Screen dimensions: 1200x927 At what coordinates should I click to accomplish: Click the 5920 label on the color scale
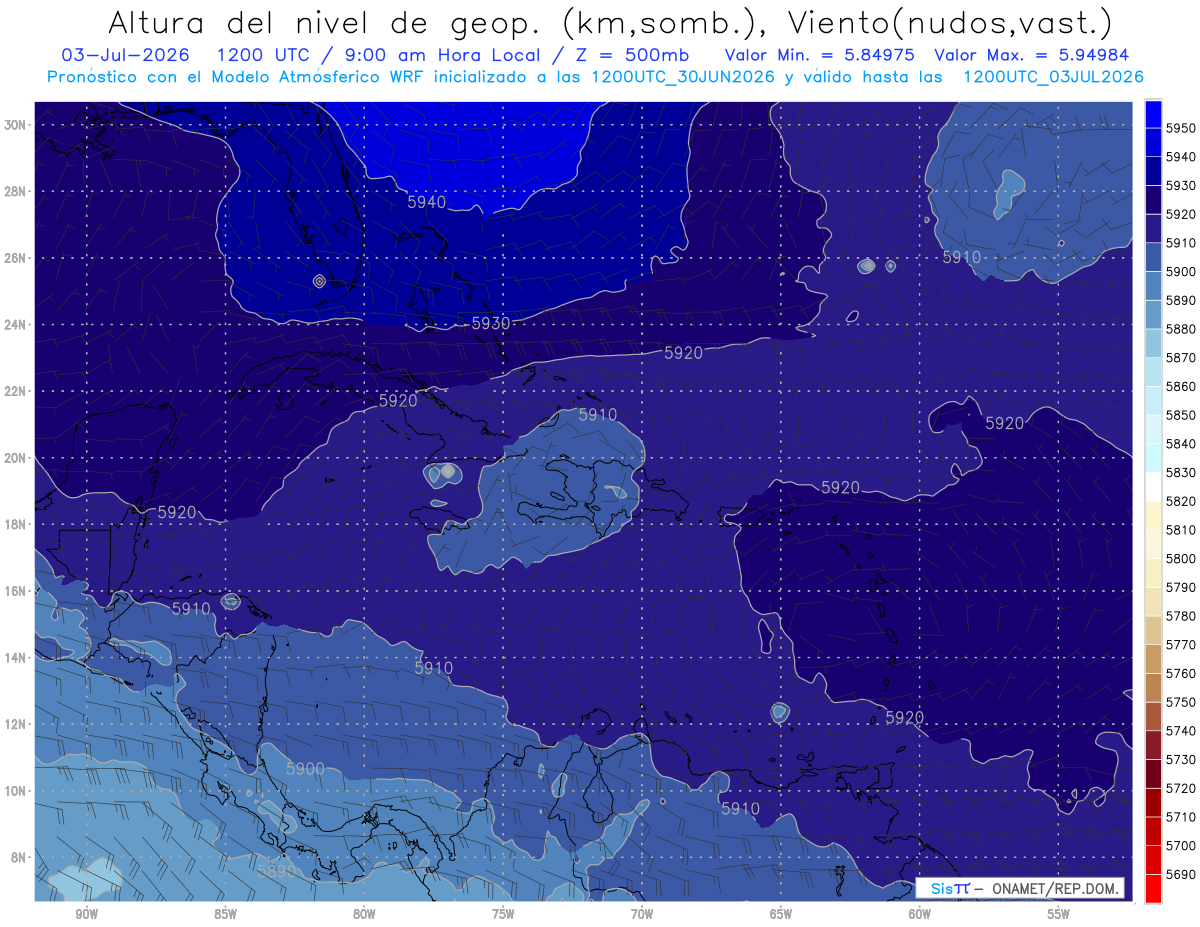[x=1180, y=214]
